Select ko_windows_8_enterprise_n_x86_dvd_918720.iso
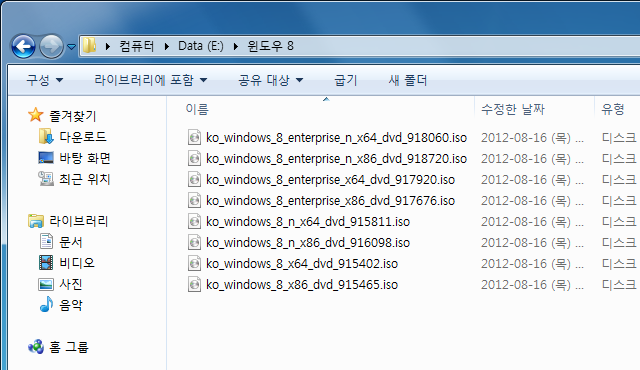Viewport: 640px width, 370px height. point(336,159)
